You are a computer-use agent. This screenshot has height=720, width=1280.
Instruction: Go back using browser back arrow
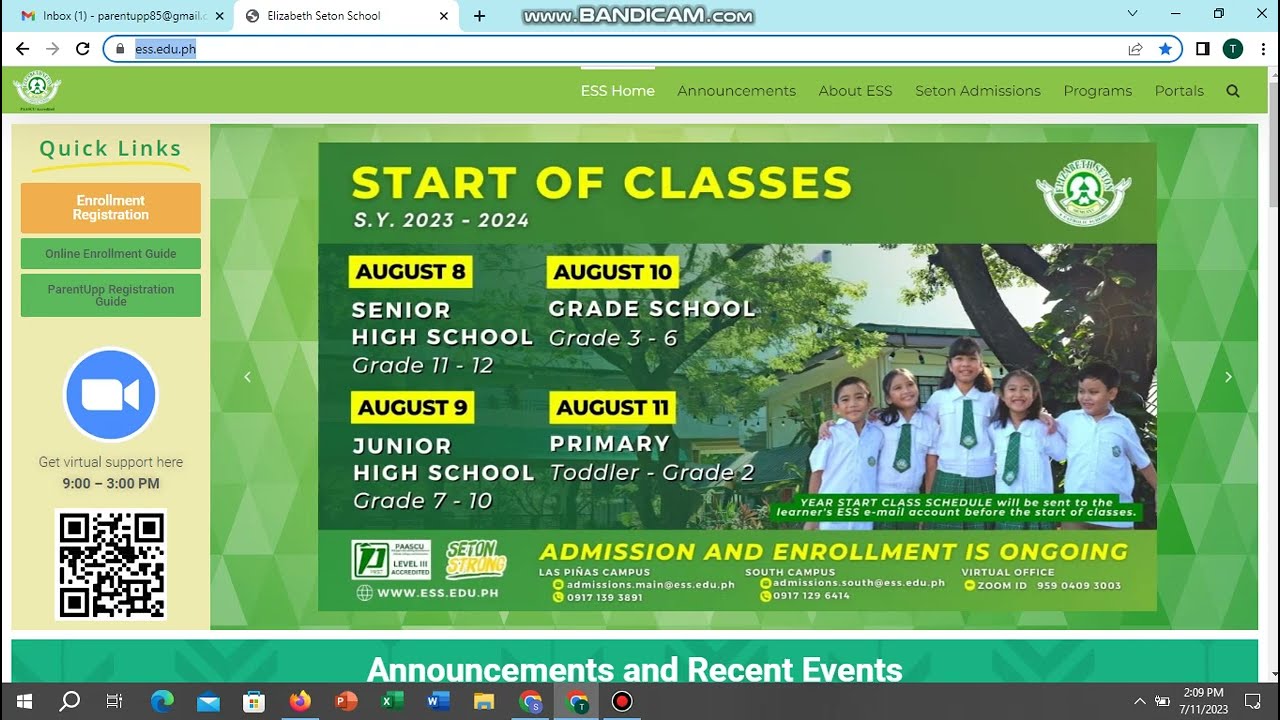tap(22, 48)
